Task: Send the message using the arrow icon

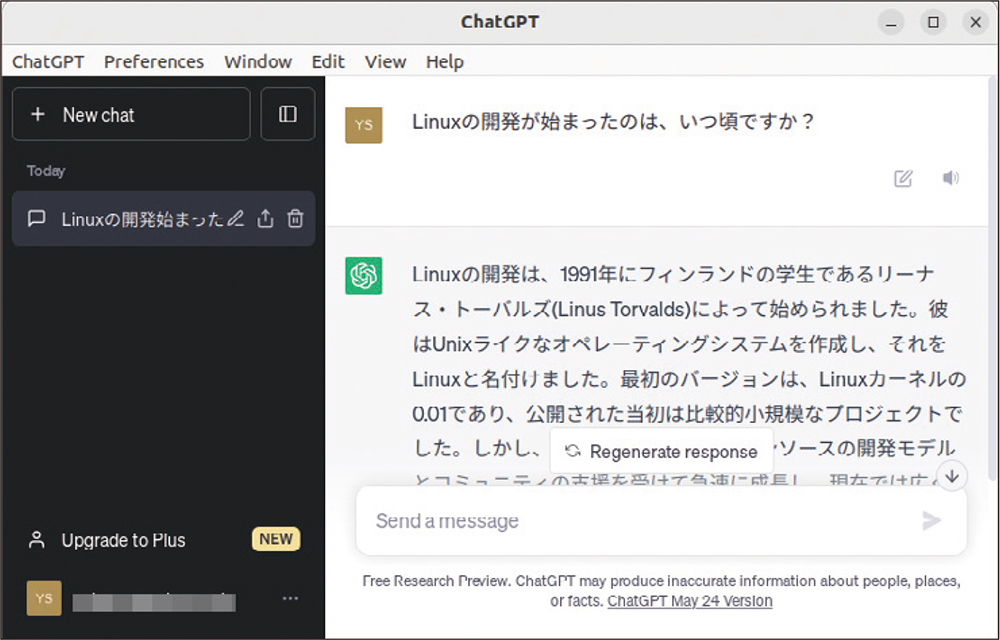Action: [x=932, y=520]
